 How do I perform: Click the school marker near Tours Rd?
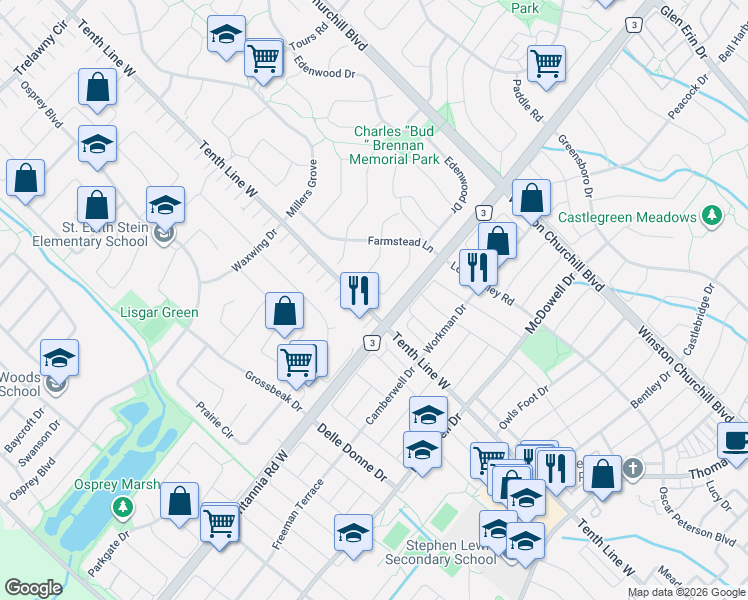coord(226,35)
